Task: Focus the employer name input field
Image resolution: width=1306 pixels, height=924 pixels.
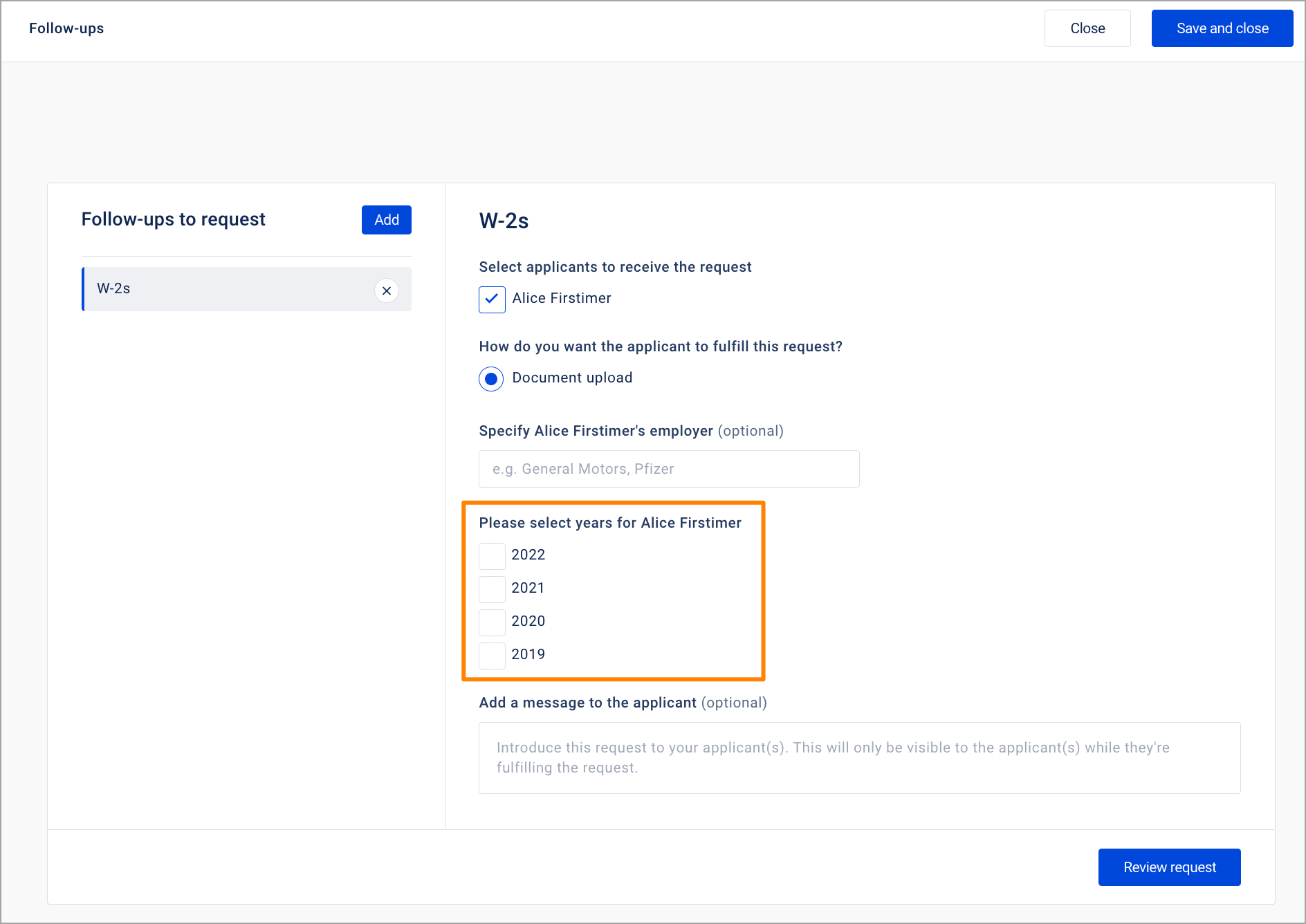Action: click(x=669, y=469)
